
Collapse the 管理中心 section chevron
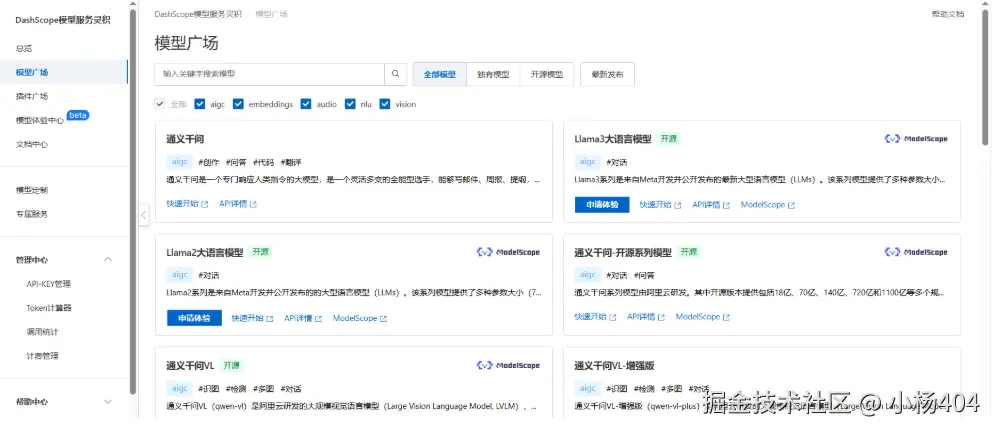click(x=108, y=259)
